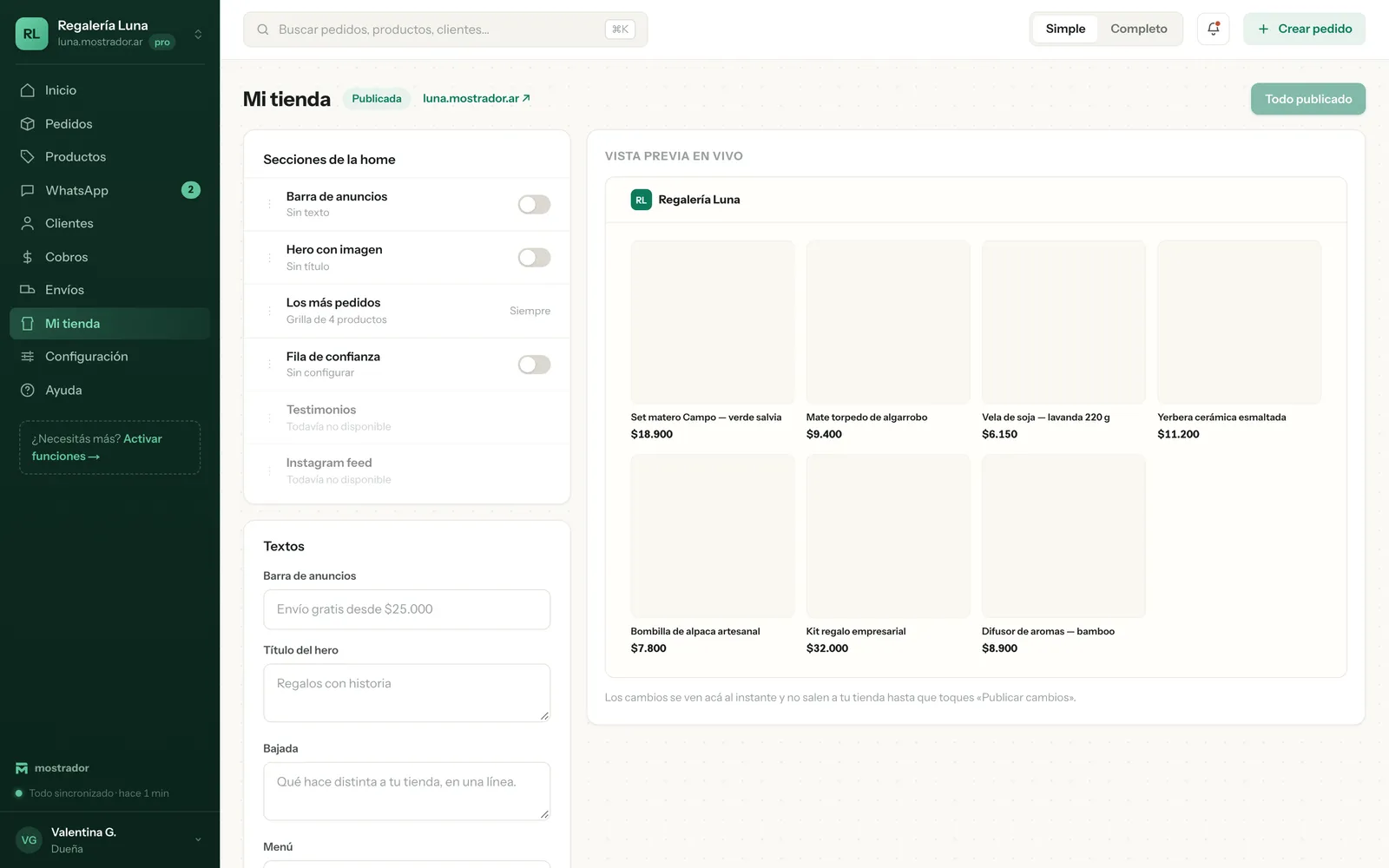The height and width of the screenshot is (868, 1389).
Task: Click the Todo publicado button
Action: point(1308,99)
